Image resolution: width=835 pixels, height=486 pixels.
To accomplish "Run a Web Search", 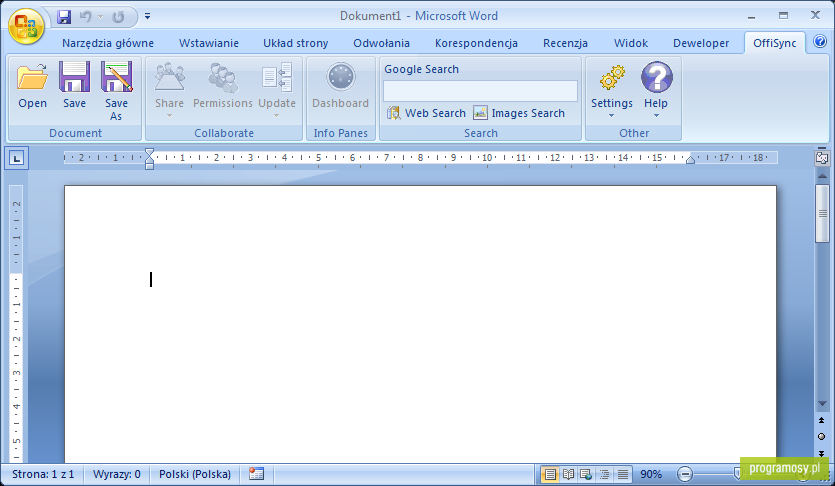I will pyautogui.click(x=426, y=113).
